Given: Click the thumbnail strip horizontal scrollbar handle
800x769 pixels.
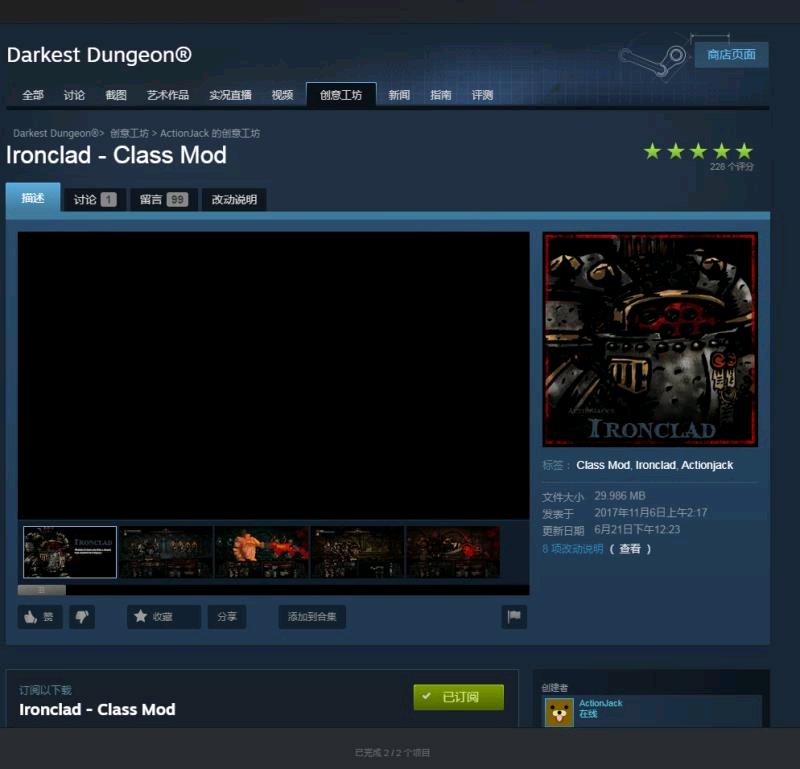Looking at the screenshot, I should pos(42,590).
